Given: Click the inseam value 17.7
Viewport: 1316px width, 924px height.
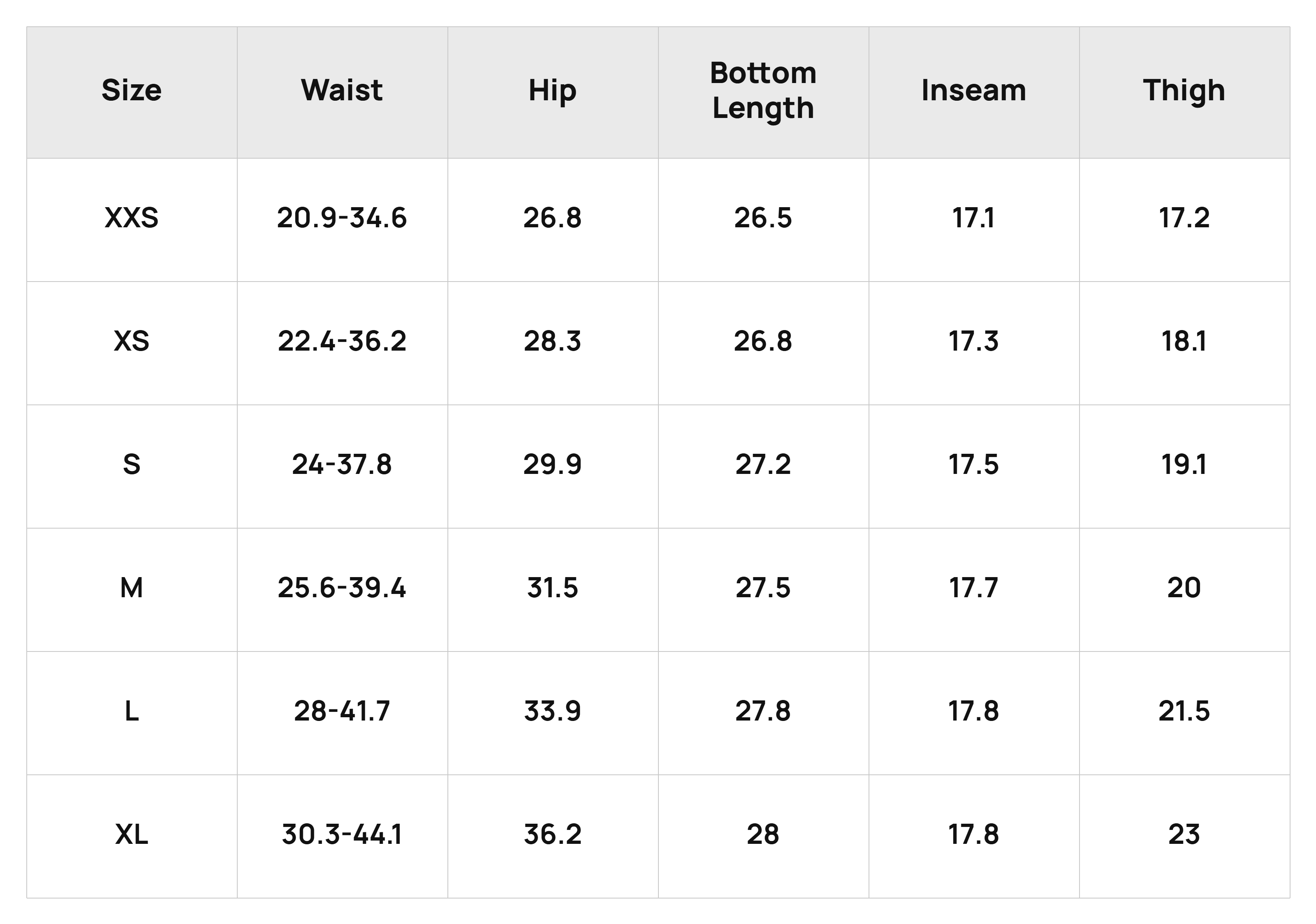Looking at the screenshot, I should pyautogui.click(x=973, y=588).
